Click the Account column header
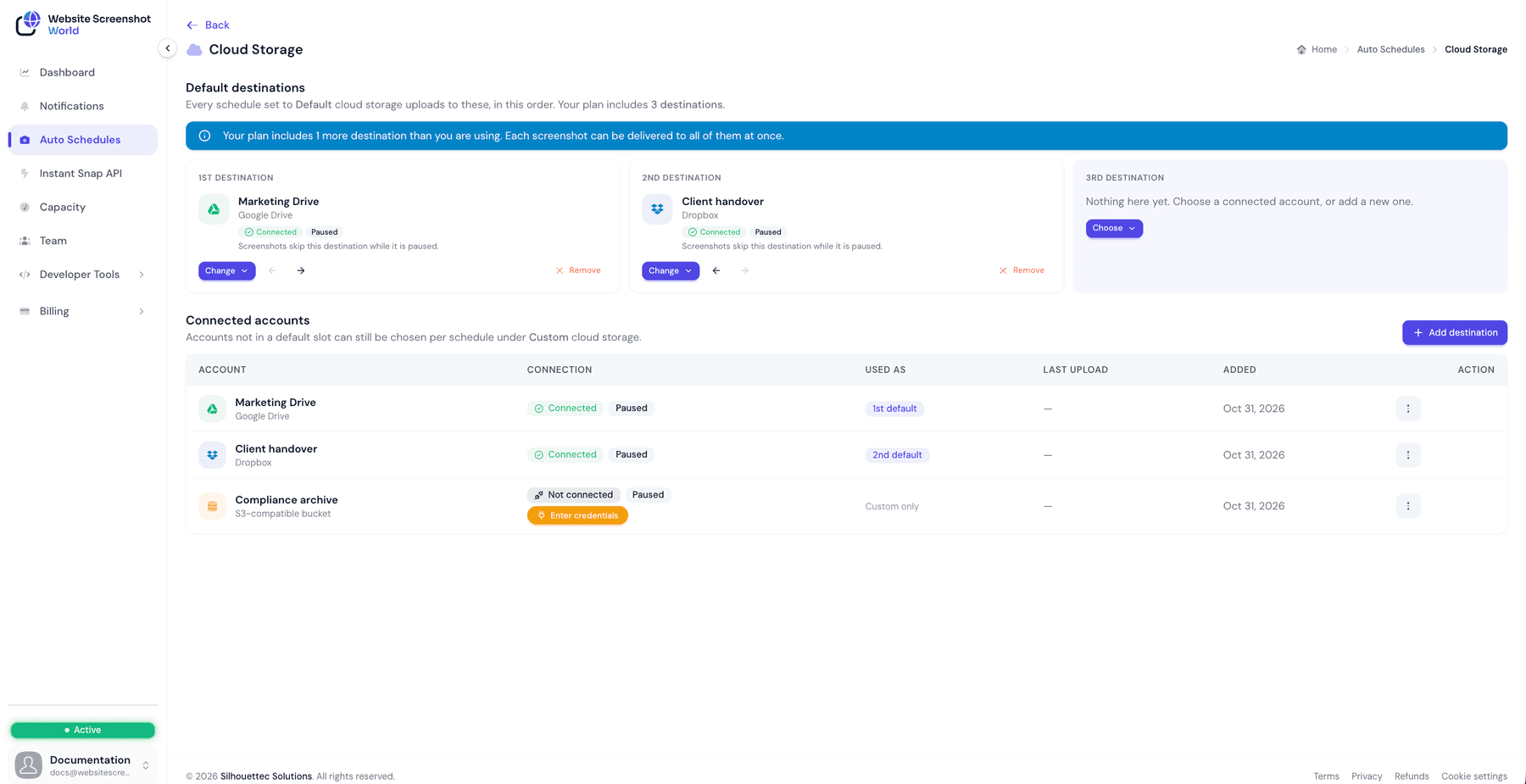 tap(222, 370)
